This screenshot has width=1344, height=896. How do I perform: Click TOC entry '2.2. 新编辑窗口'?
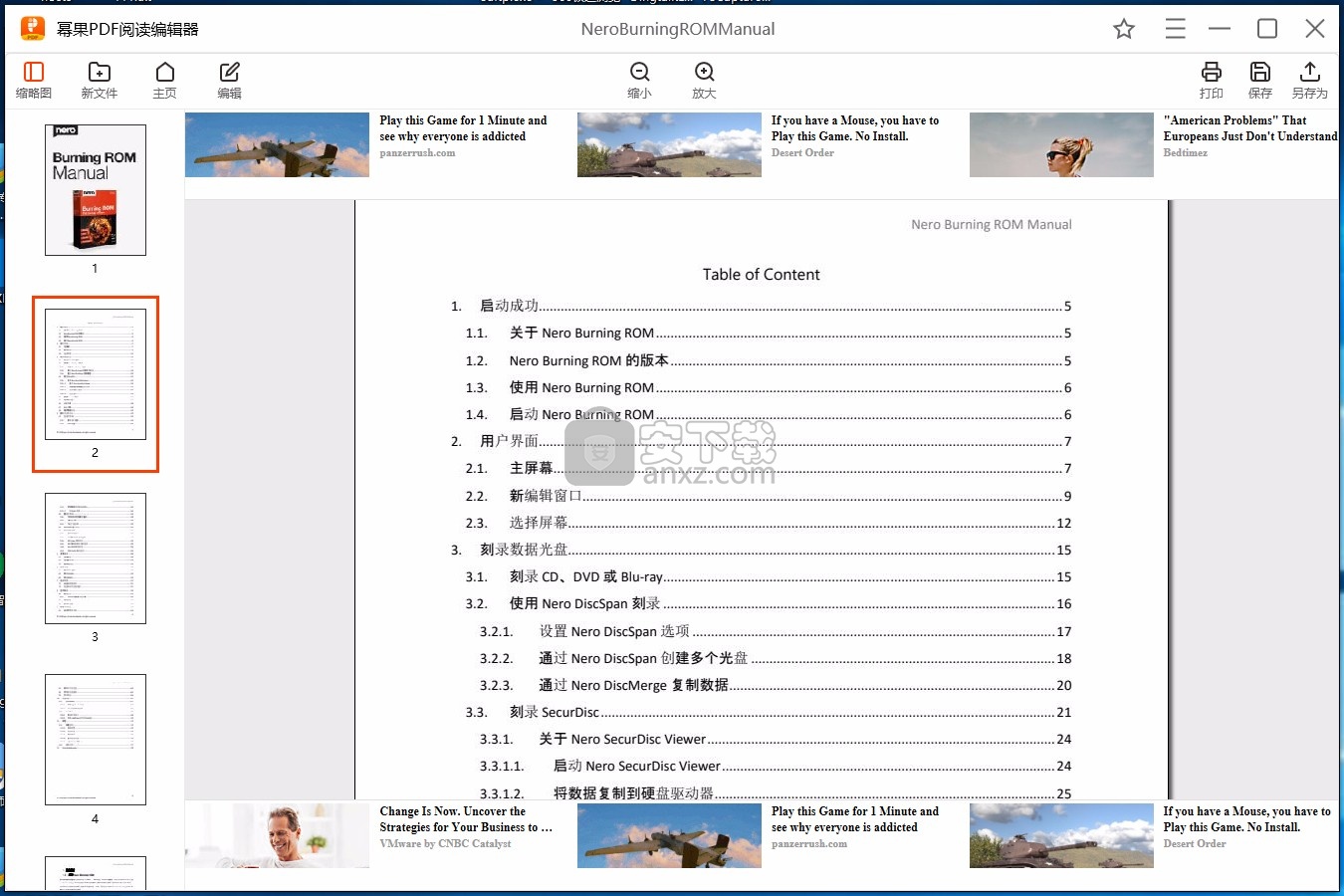click(769, 496)
